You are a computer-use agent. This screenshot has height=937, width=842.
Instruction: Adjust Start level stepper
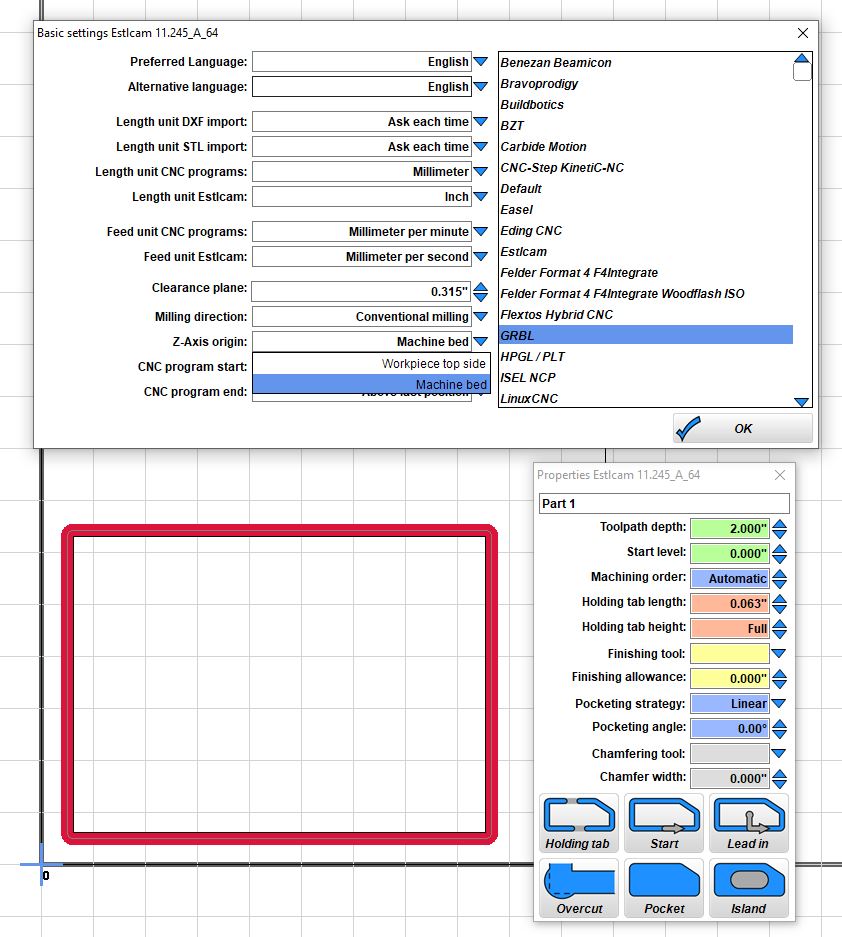tap(779, 553)
